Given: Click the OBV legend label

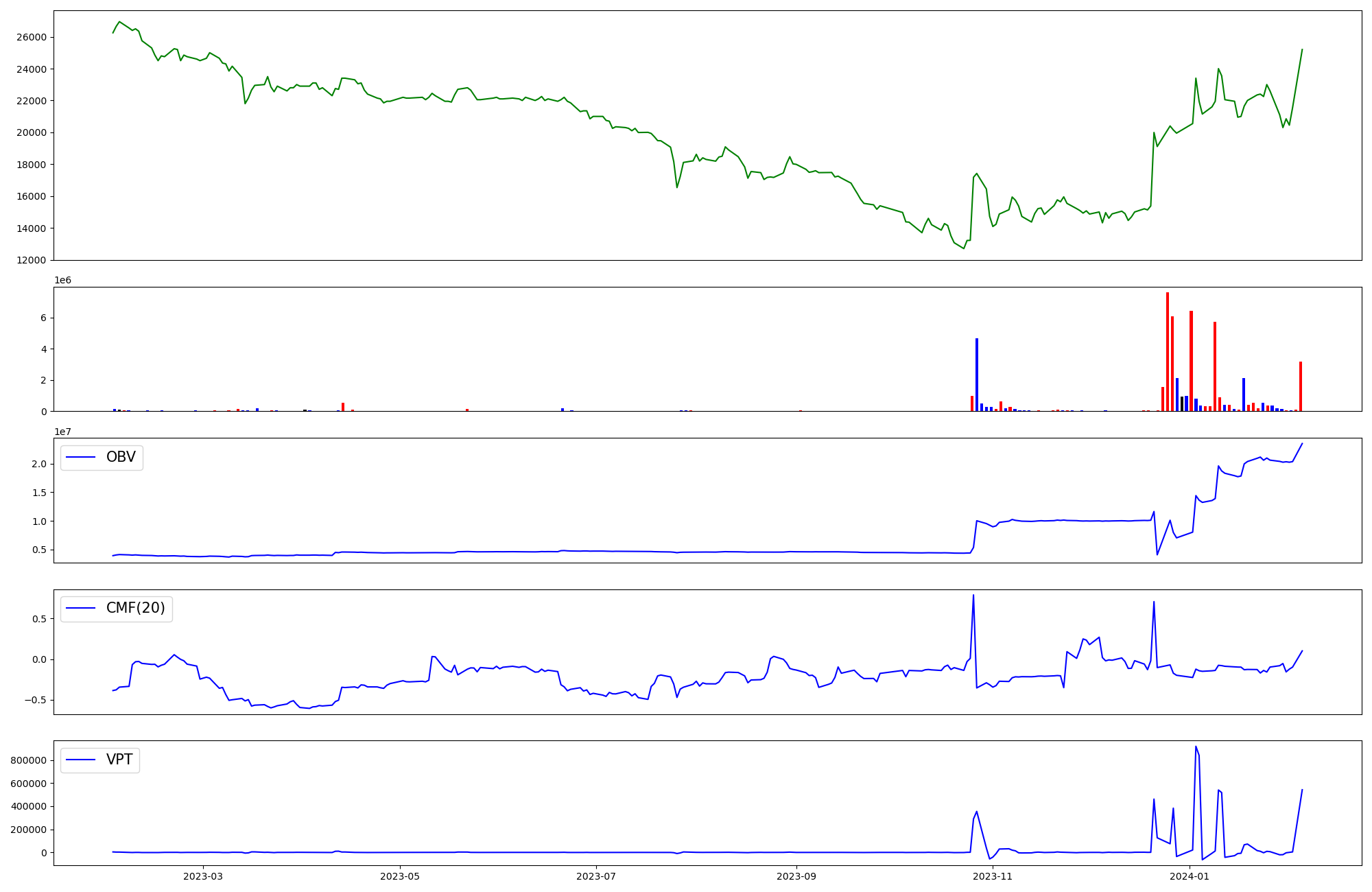Looking at the screenshot, I should coord(121,457).
